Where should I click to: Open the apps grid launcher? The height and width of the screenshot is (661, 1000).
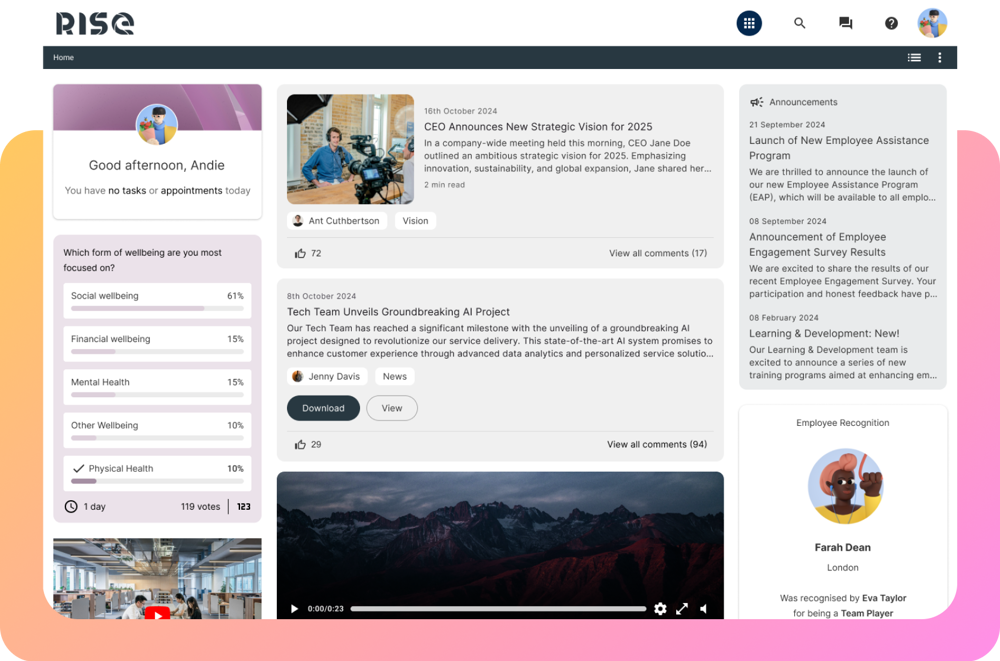749,23
